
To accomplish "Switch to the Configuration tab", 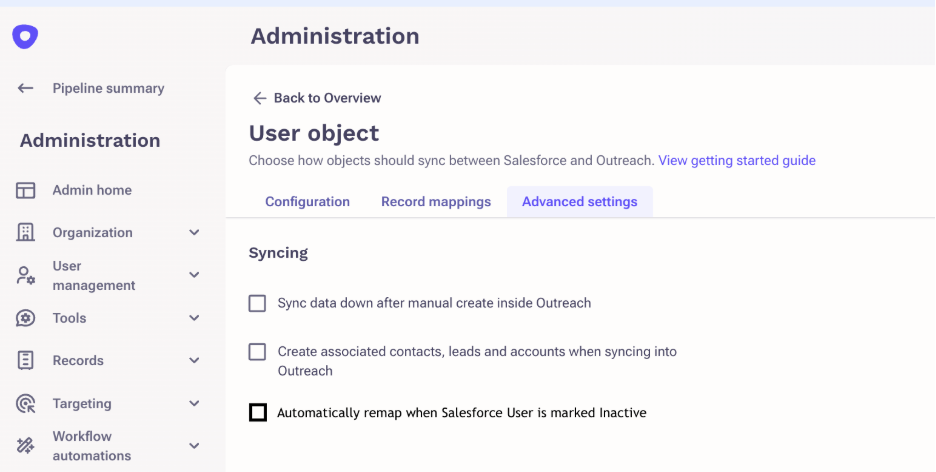I will click(307, 202).
